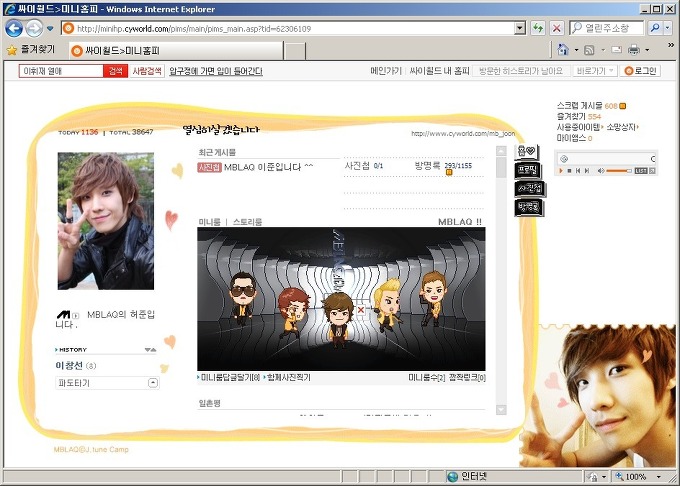Click the RSS feeds icon
The image size is (680, 486).
pyautogui.click(x=589, y=50)
